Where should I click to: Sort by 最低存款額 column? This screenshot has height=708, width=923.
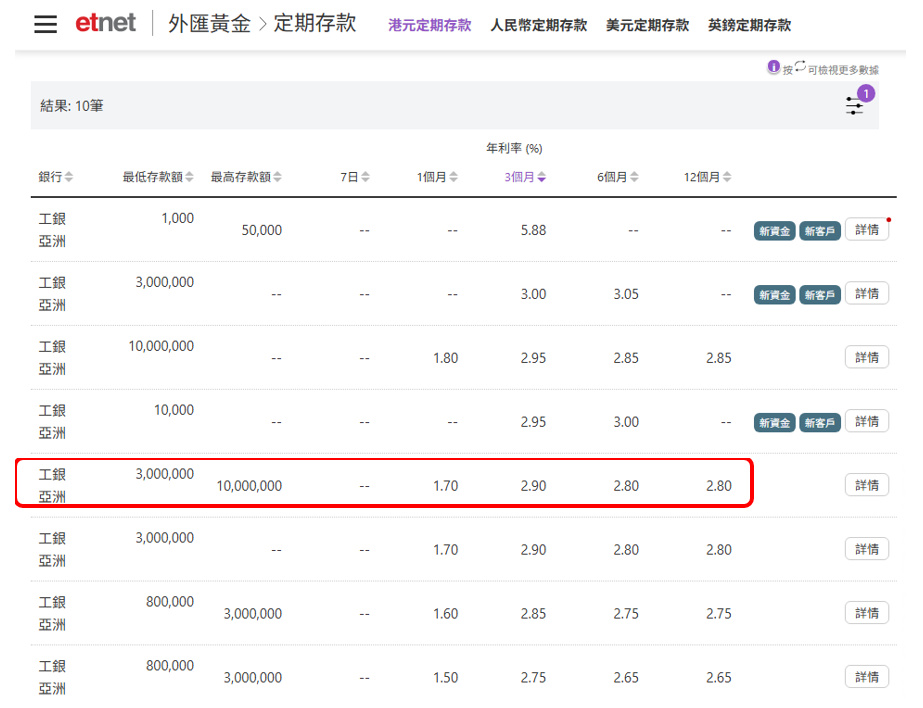[x=157, y=177]
